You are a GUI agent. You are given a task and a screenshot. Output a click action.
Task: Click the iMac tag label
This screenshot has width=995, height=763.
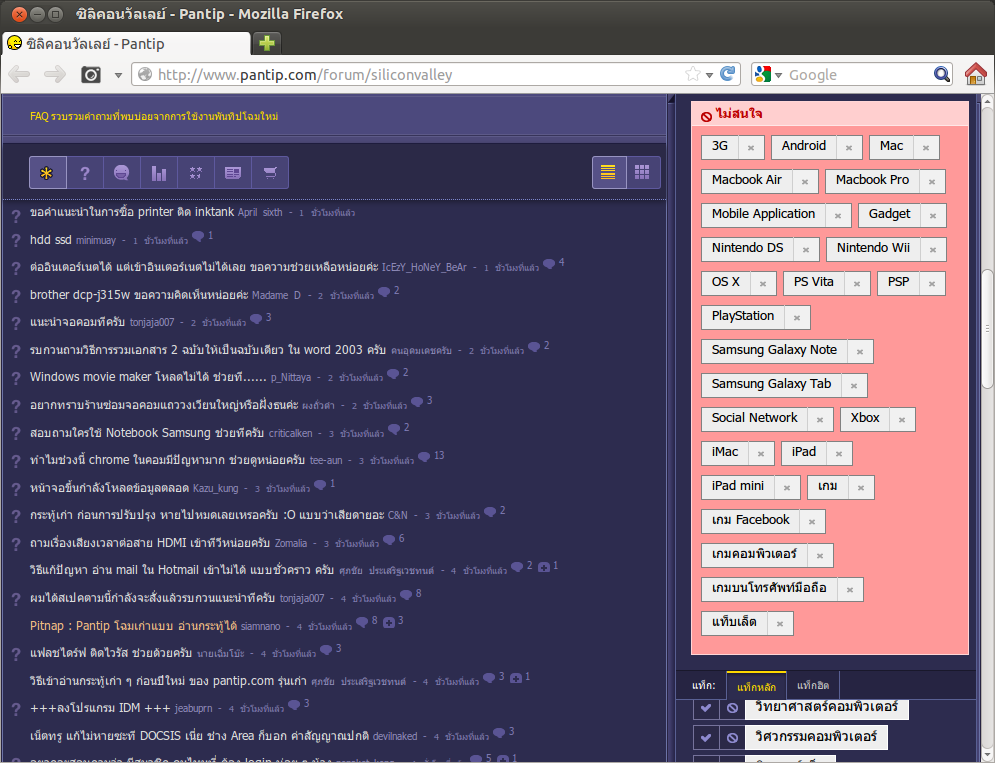(725, 452)
